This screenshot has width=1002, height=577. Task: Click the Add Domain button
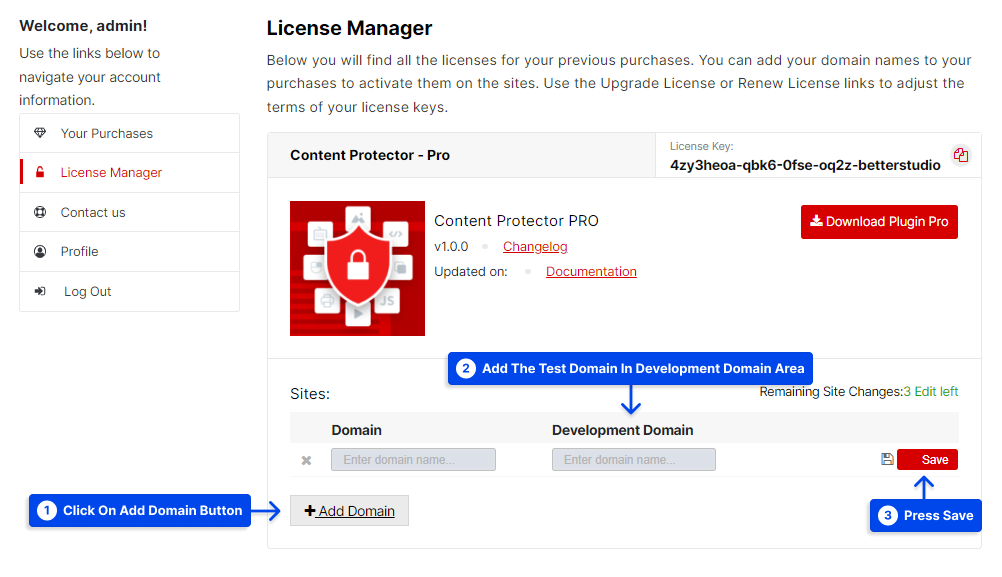coord(350,511)
